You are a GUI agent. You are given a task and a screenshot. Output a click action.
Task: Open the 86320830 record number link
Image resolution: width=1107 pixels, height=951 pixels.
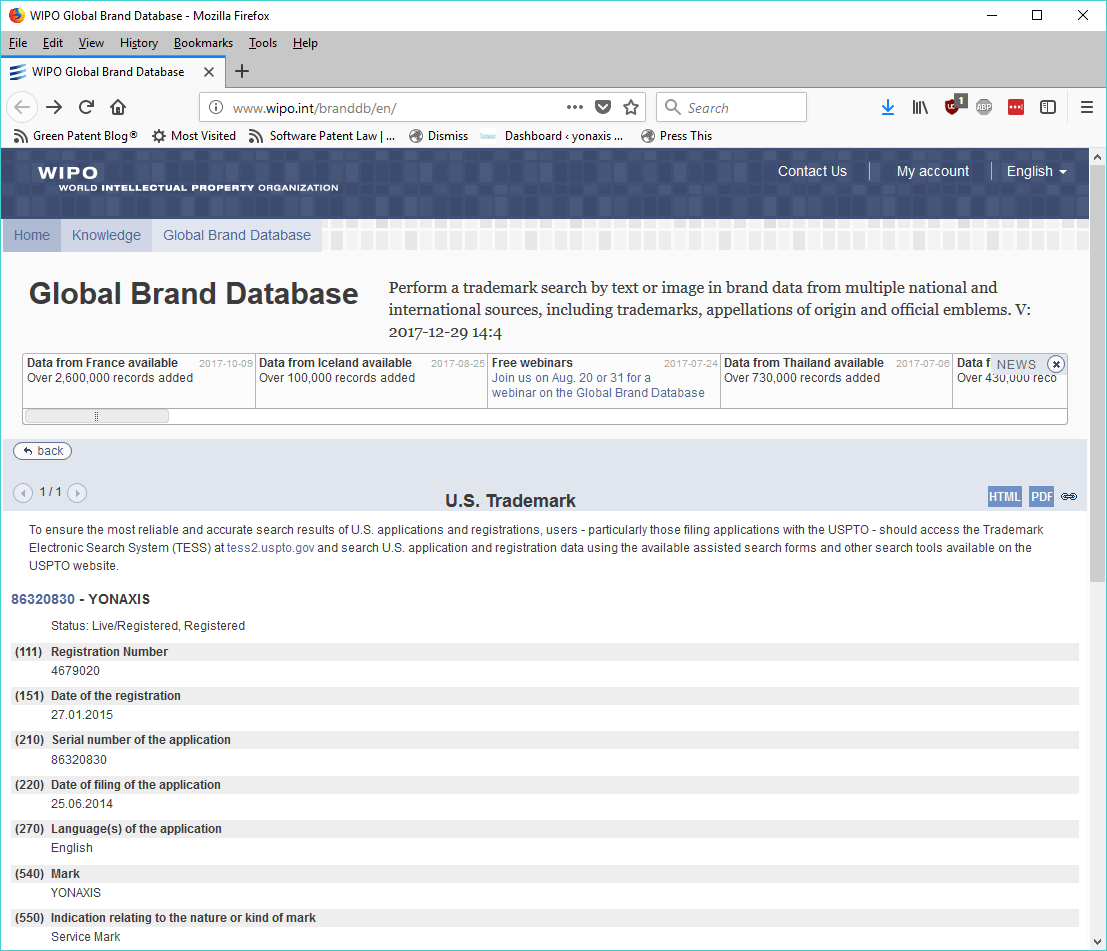coord(43,599)
